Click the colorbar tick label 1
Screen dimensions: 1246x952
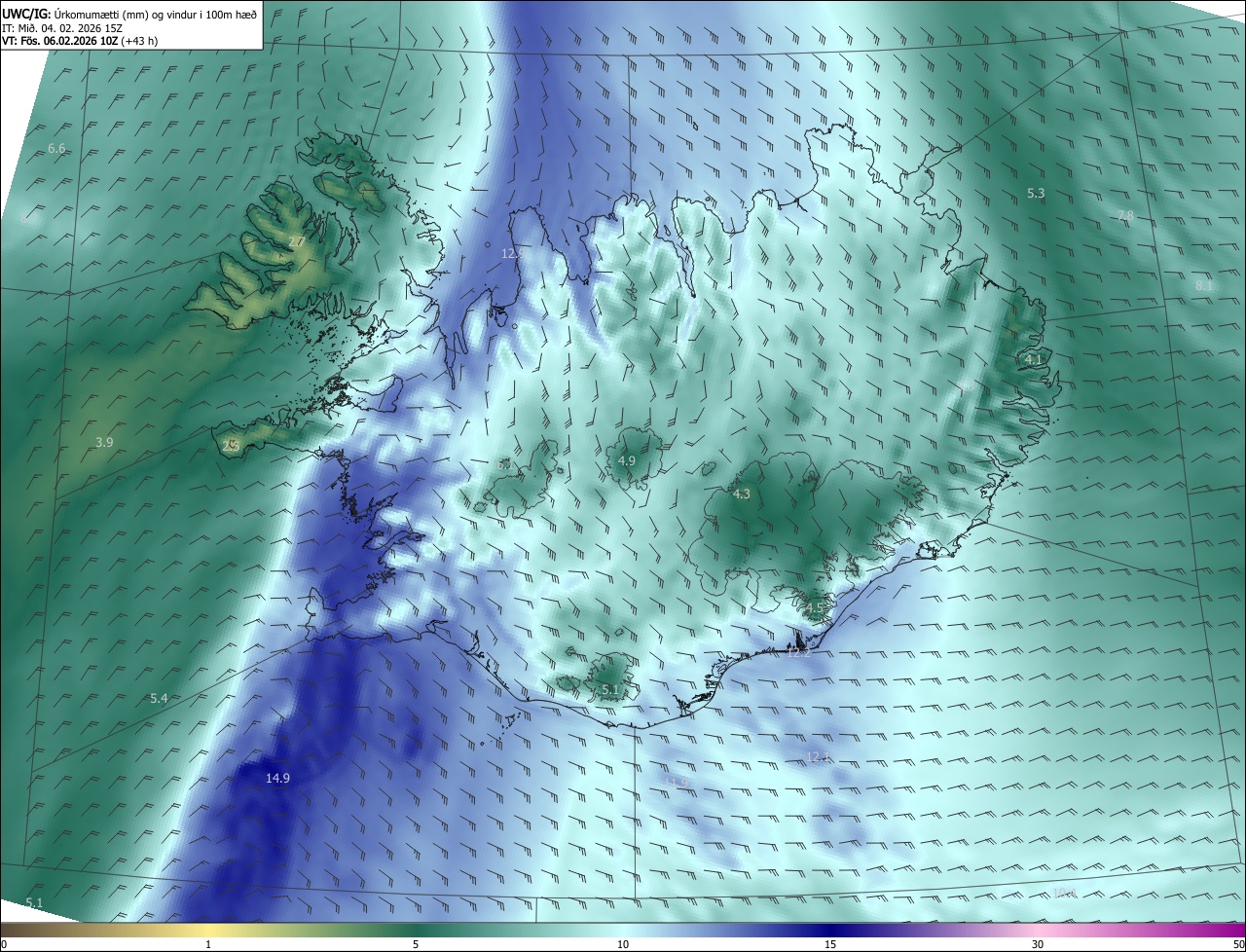click(x=208, y=944)
